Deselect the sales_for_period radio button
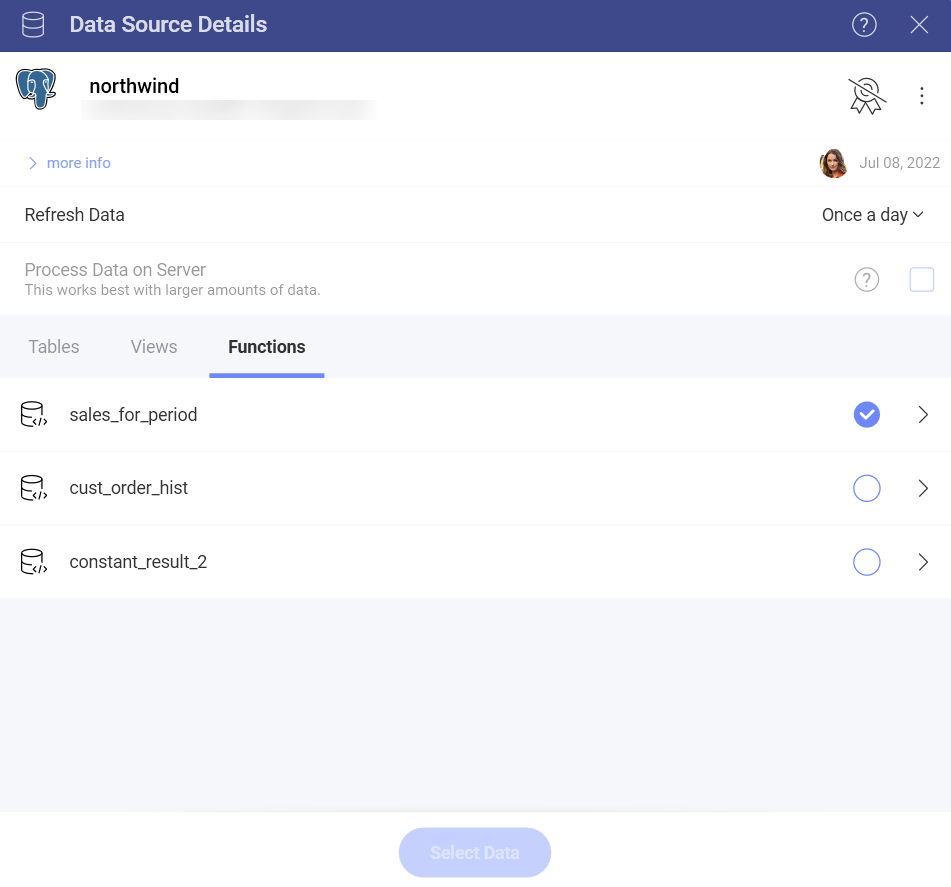 (x=866, y=415)
